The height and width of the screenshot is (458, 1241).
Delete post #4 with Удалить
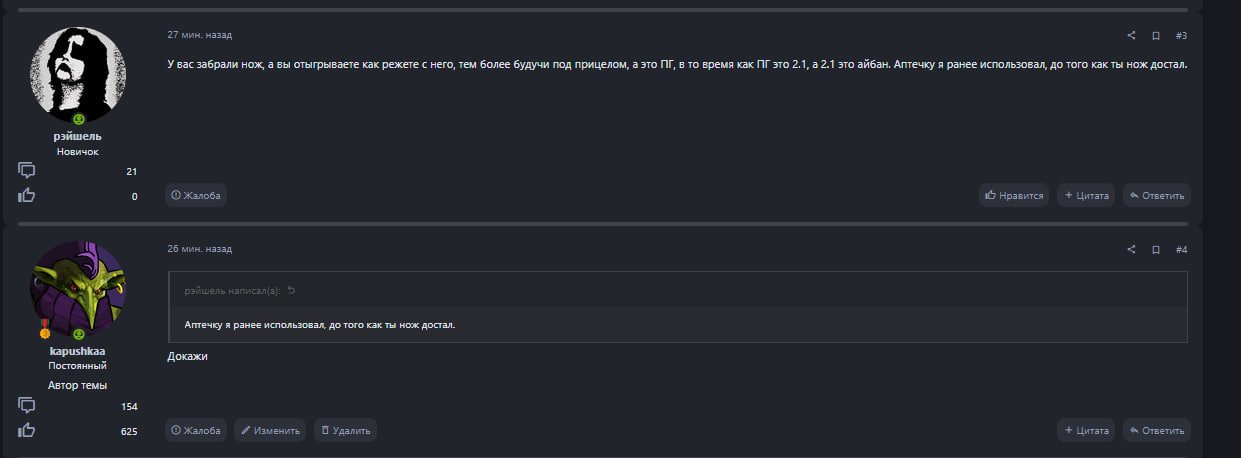pos(345,431)
